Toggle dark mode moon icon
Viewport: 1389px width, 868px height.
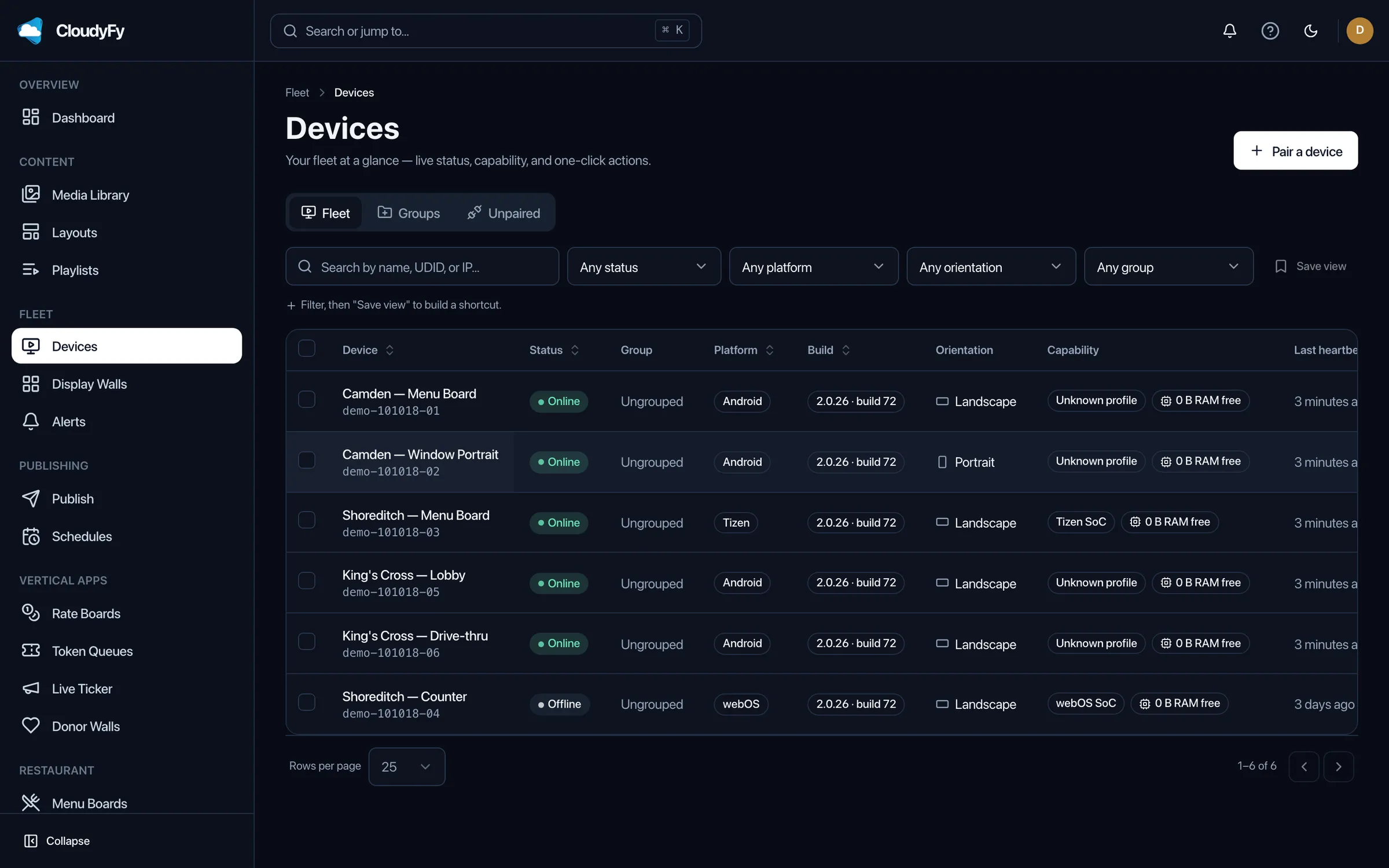click(1310, 31)
